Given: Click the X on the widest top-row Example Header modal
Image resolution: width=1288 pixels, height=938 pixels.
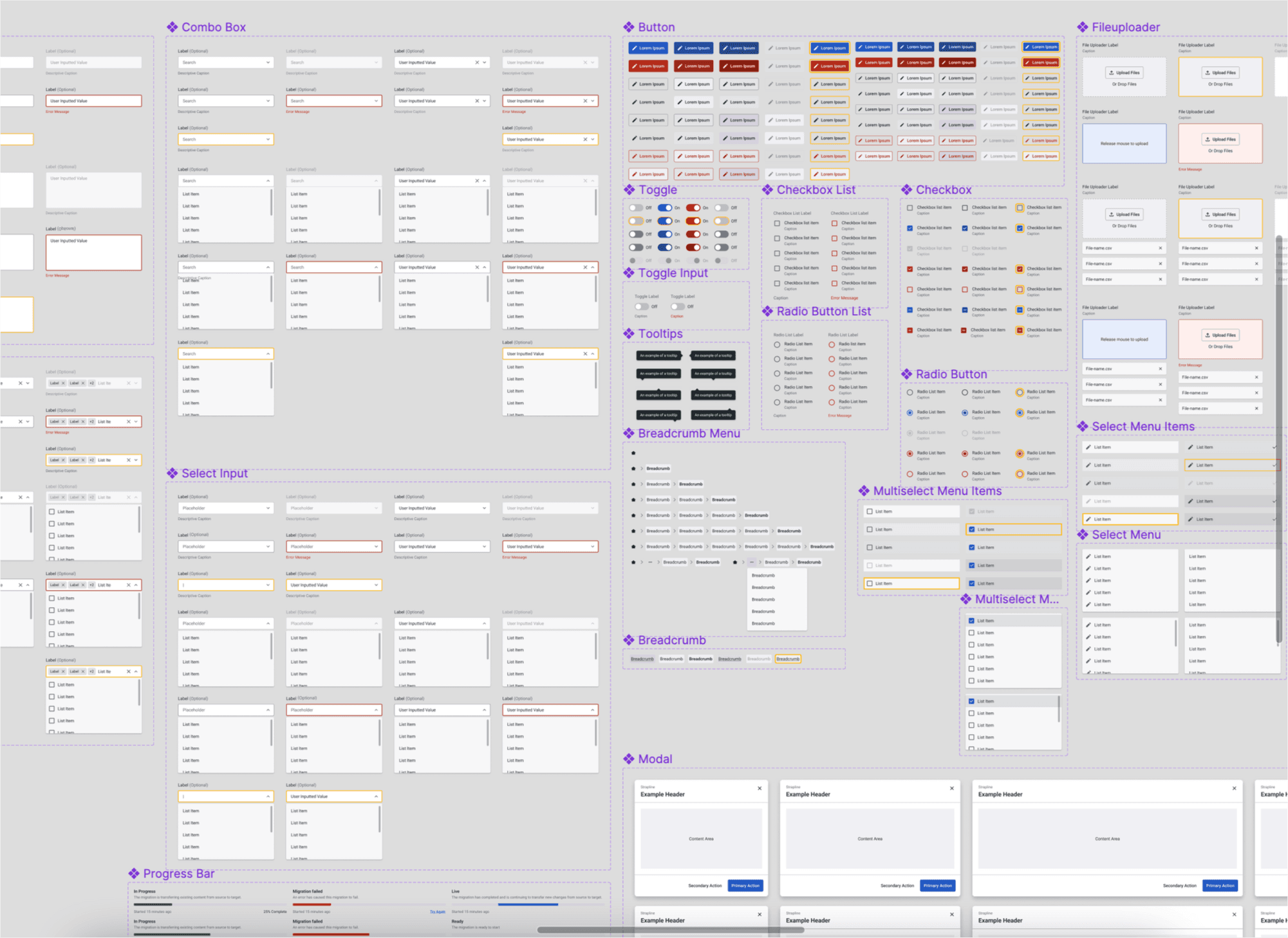Looking at the screenshot, I should coord(1234,788).
